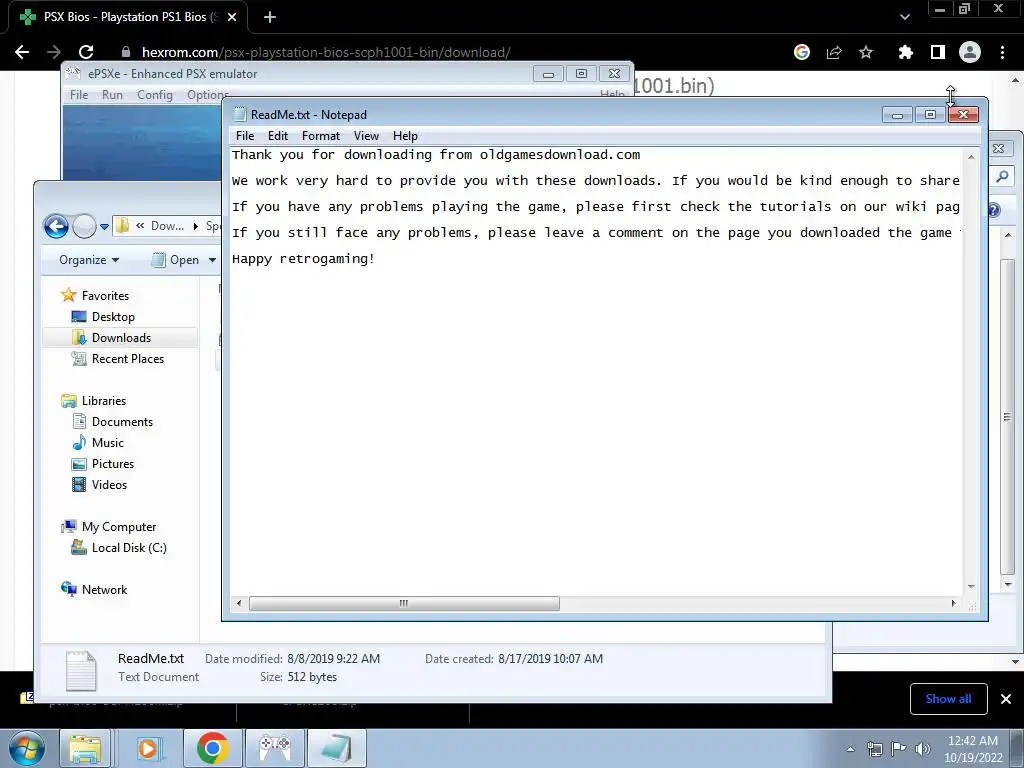The image size is (1024, 768).
Task: Click the Notepad horizontal scrollbar thumb
Action: (404, 603)
